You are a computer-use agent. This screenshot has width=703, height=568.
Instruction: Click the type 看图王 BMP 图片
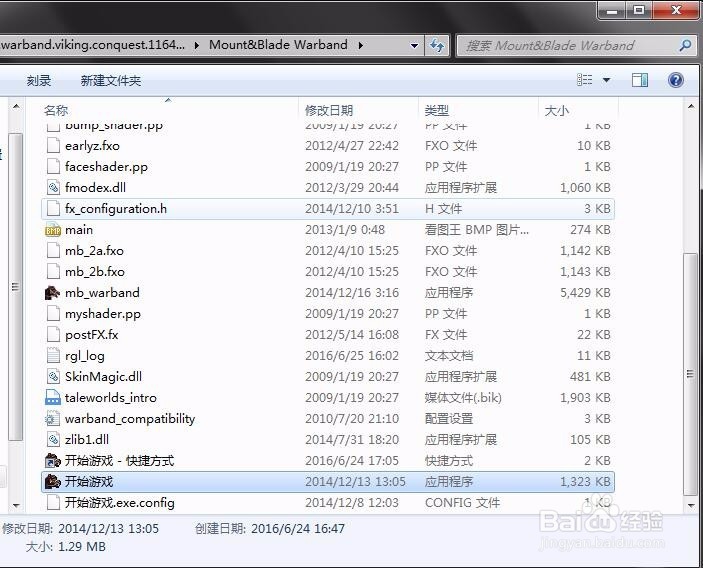coord(477,230)
